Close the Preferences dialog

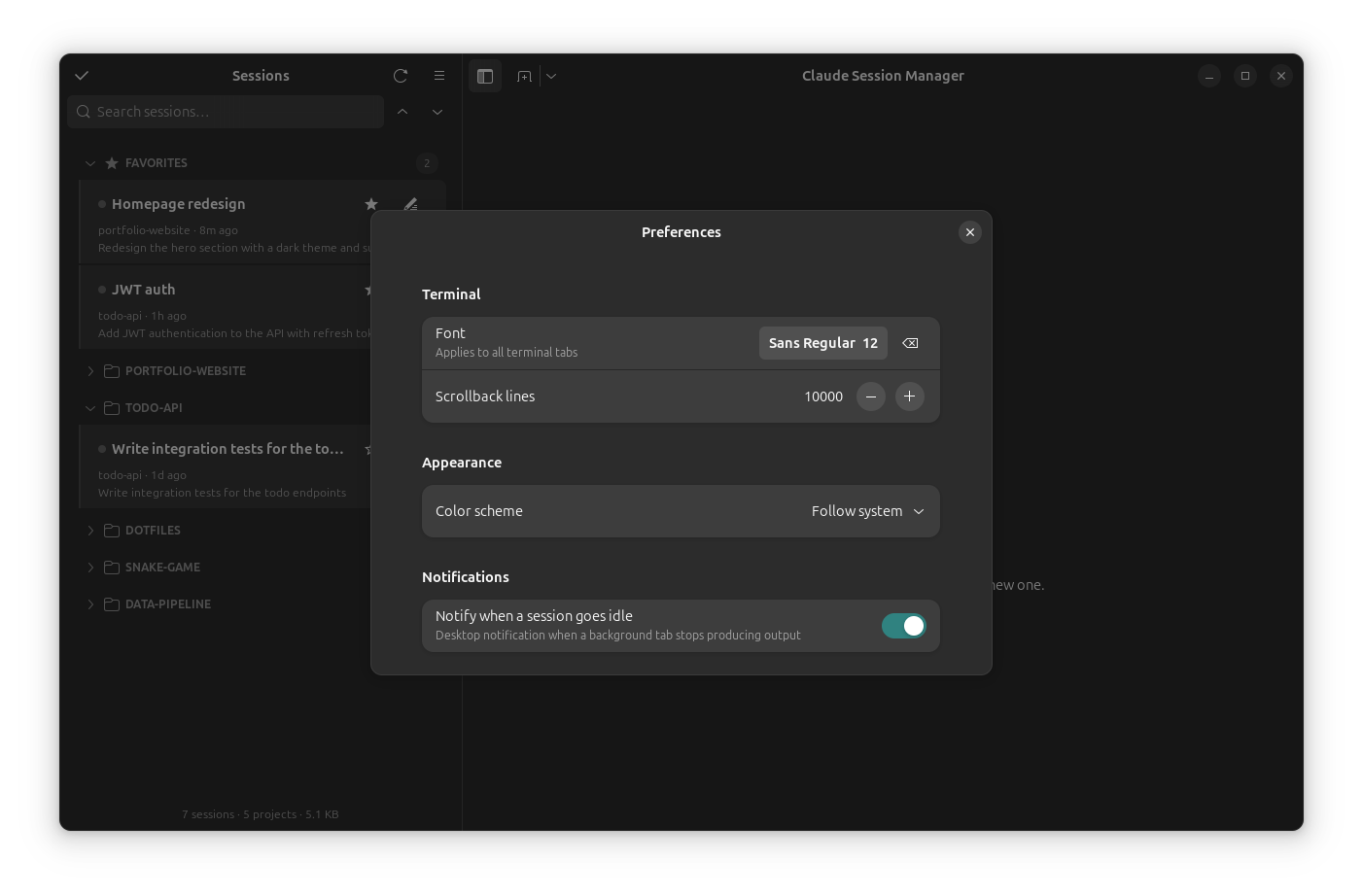click(970, 232)
